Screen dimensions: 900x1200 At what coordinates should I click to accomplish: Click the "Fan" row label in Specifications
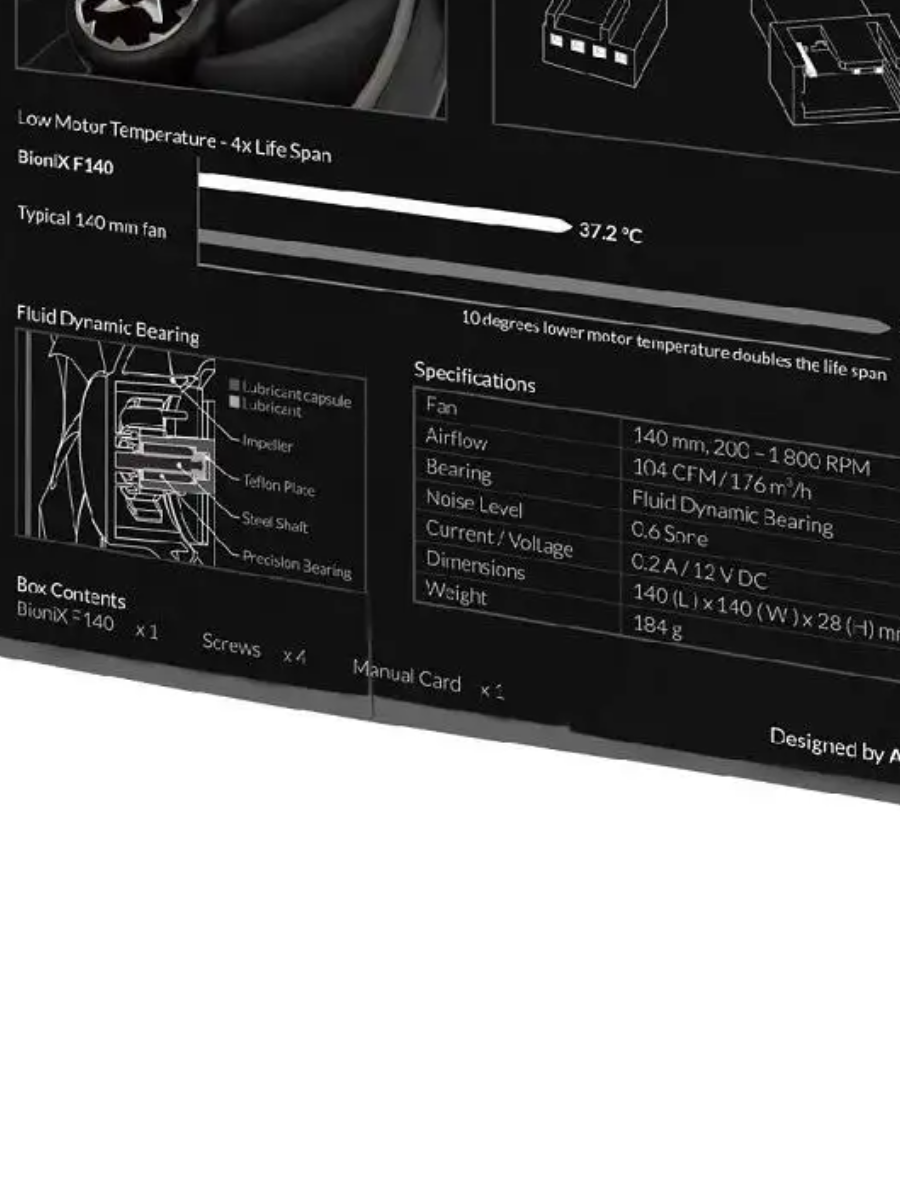tap(441, 405)
